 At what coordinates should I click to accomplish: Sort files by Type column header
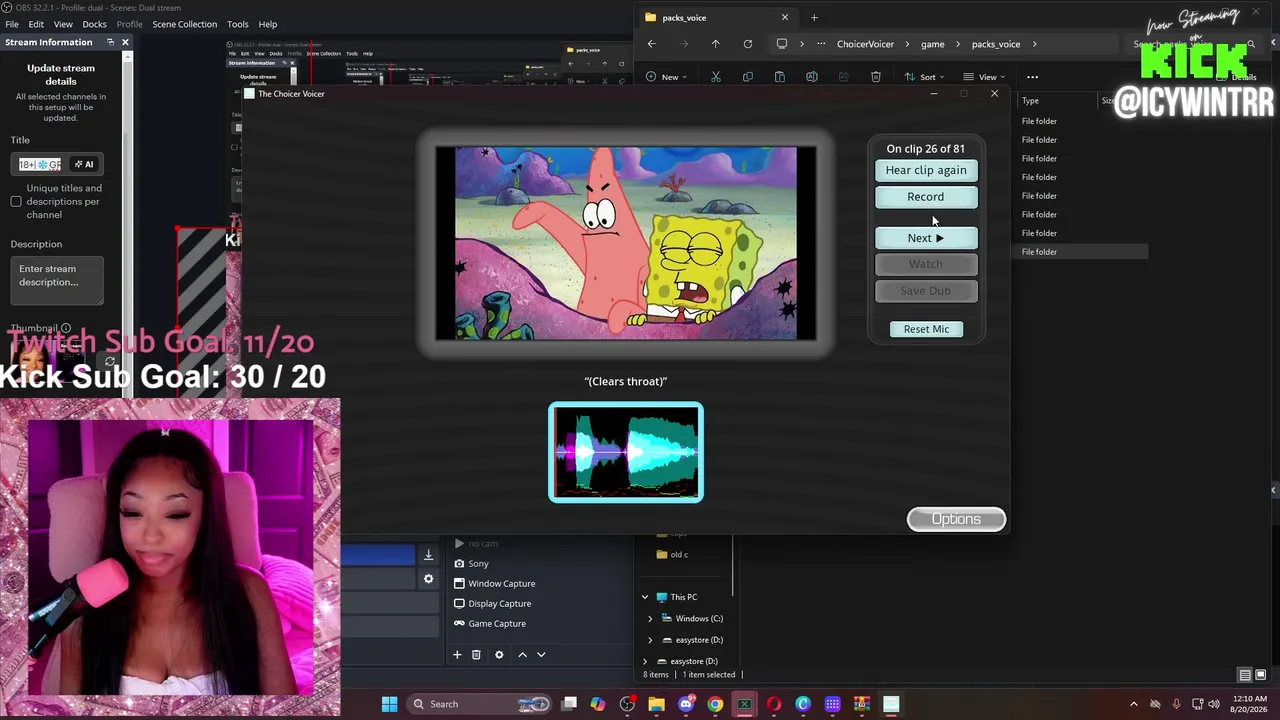(x=1030, y=101)
